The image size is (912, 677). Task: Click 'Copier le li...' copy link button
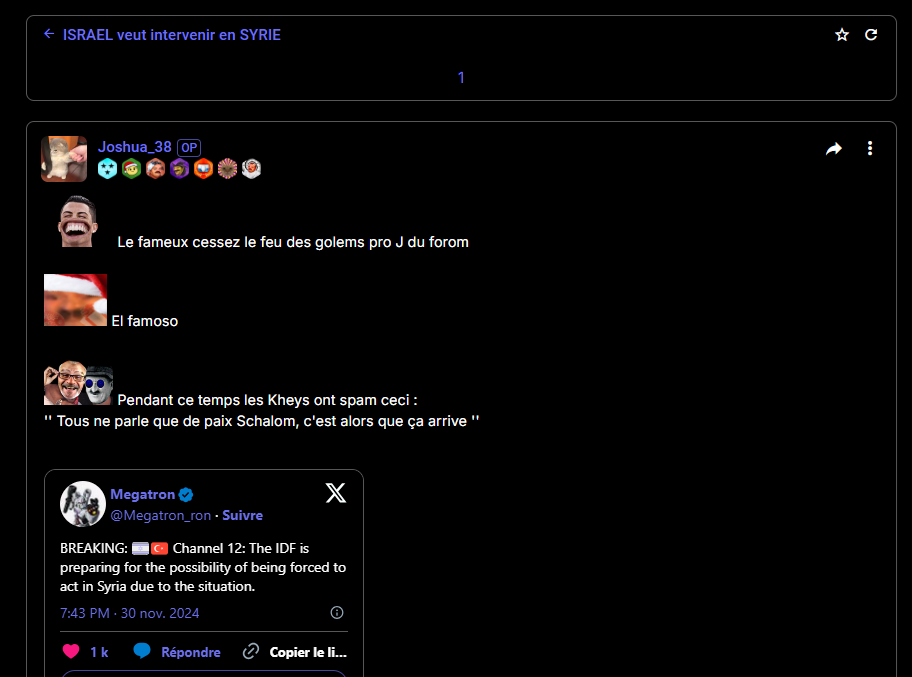[308, 652]
